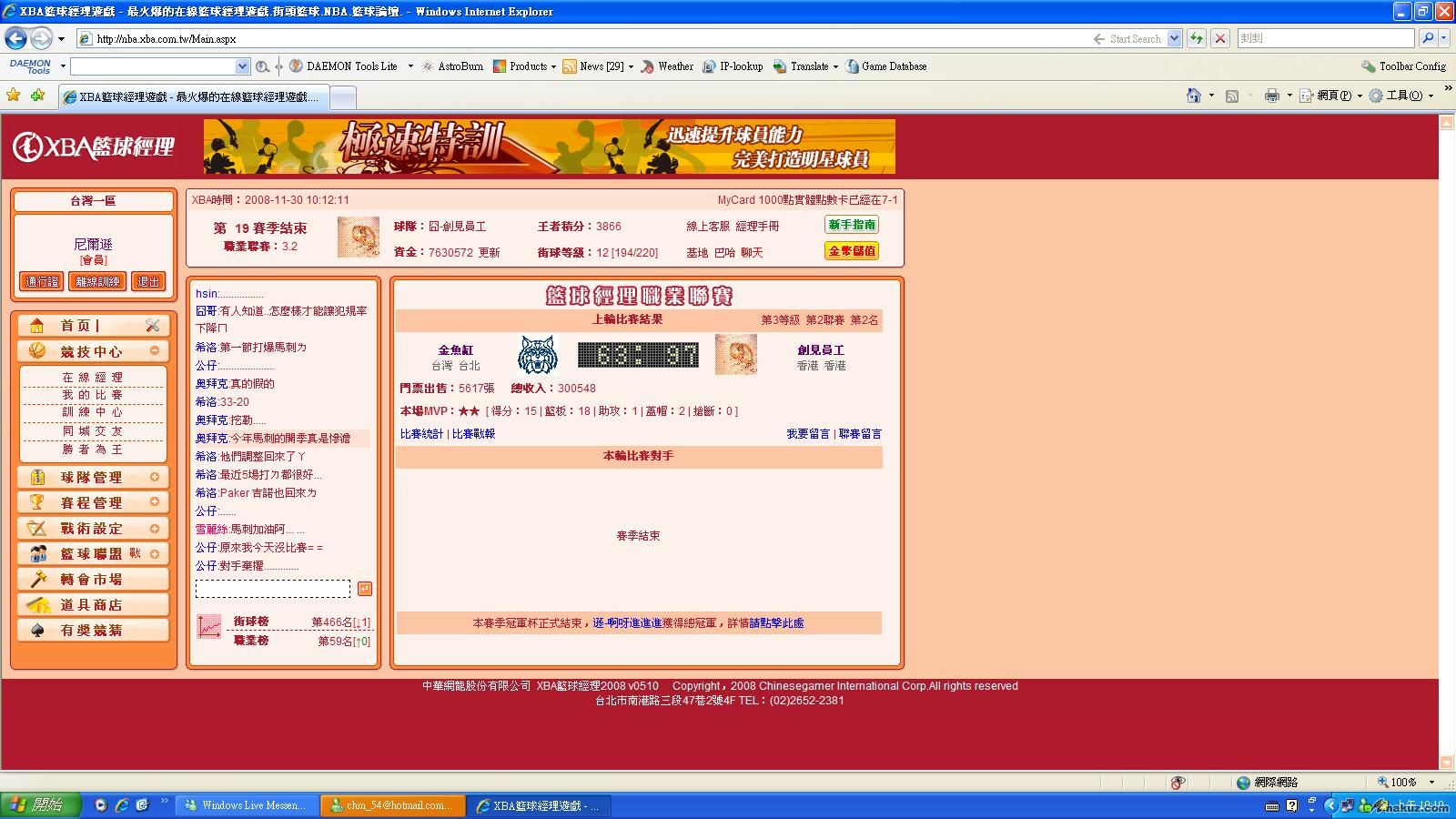
Task: Select 訓練中心 in the submenu
Action: pos(92,412)
